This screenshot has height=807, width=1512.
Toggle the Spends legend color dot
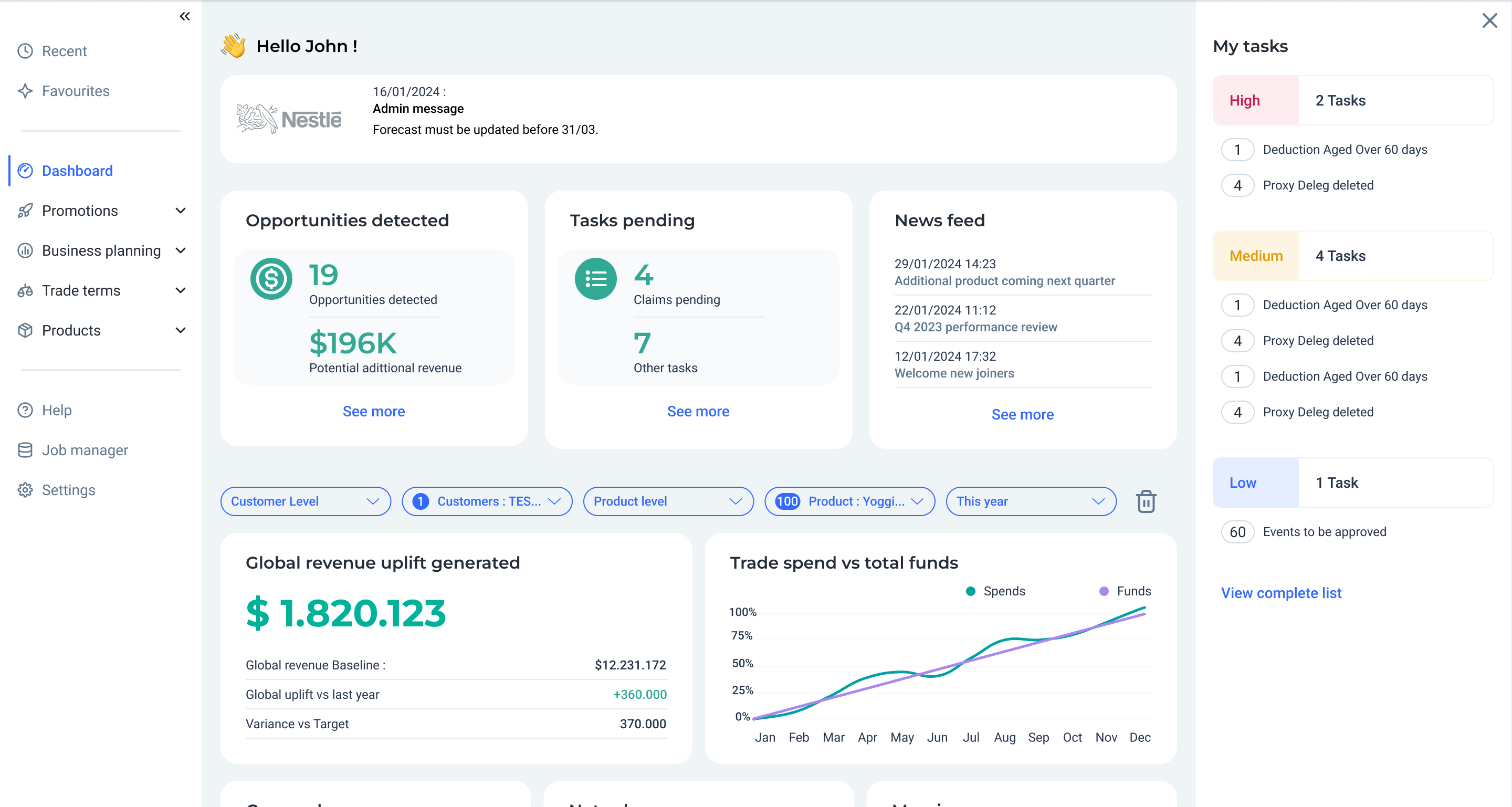(971, 591)
